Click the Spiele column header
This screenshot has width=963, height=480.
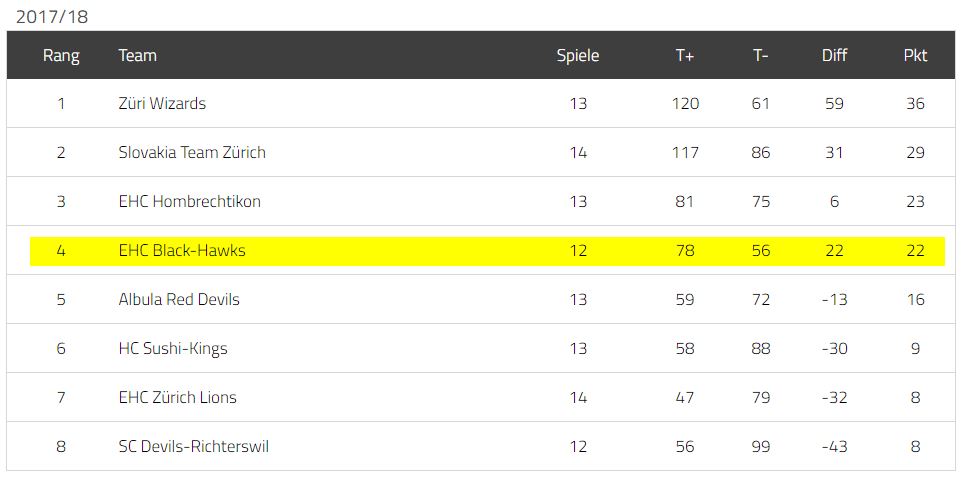[578, 56]
